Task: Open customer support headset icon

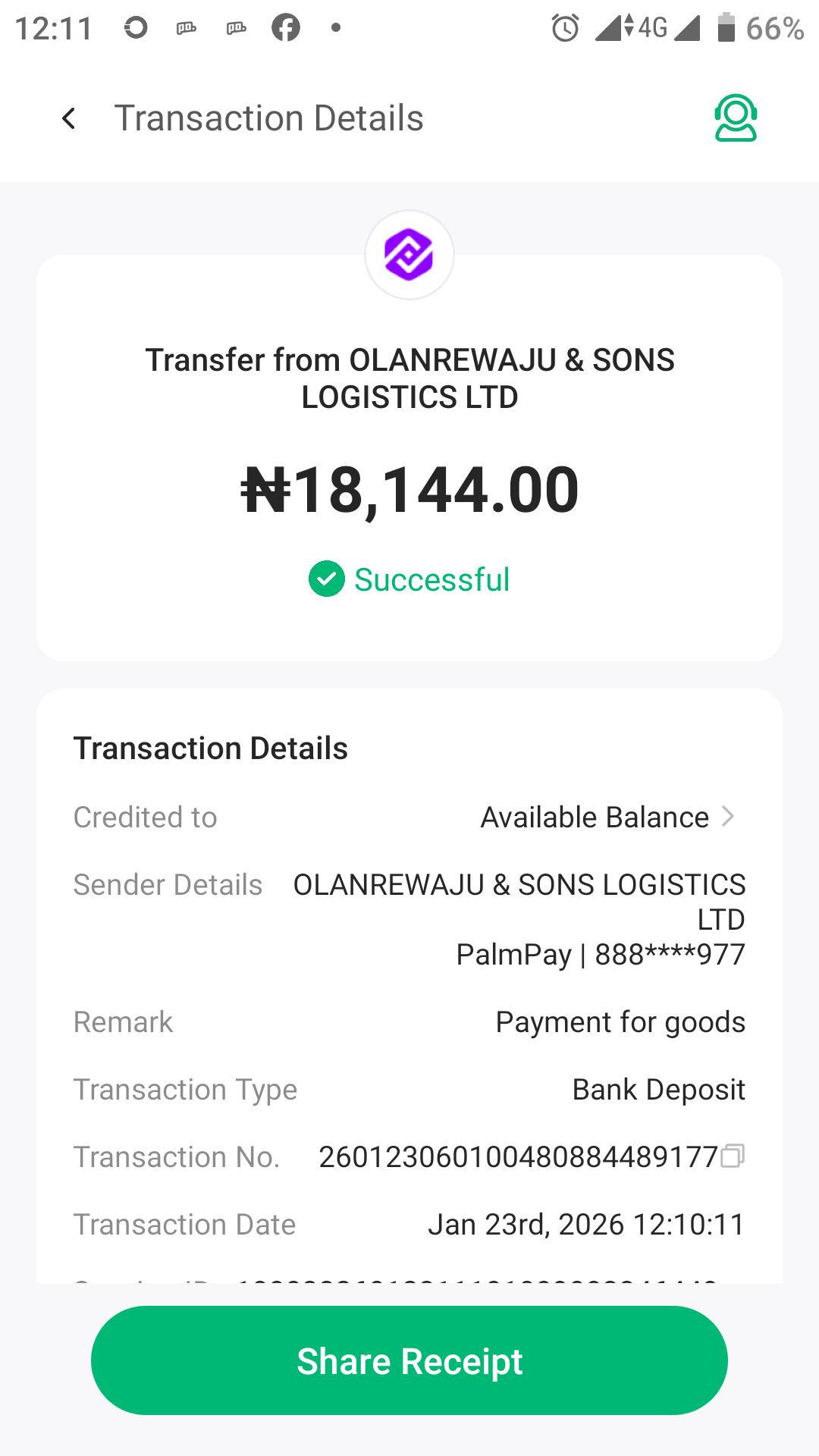Action: coord(735,118)
